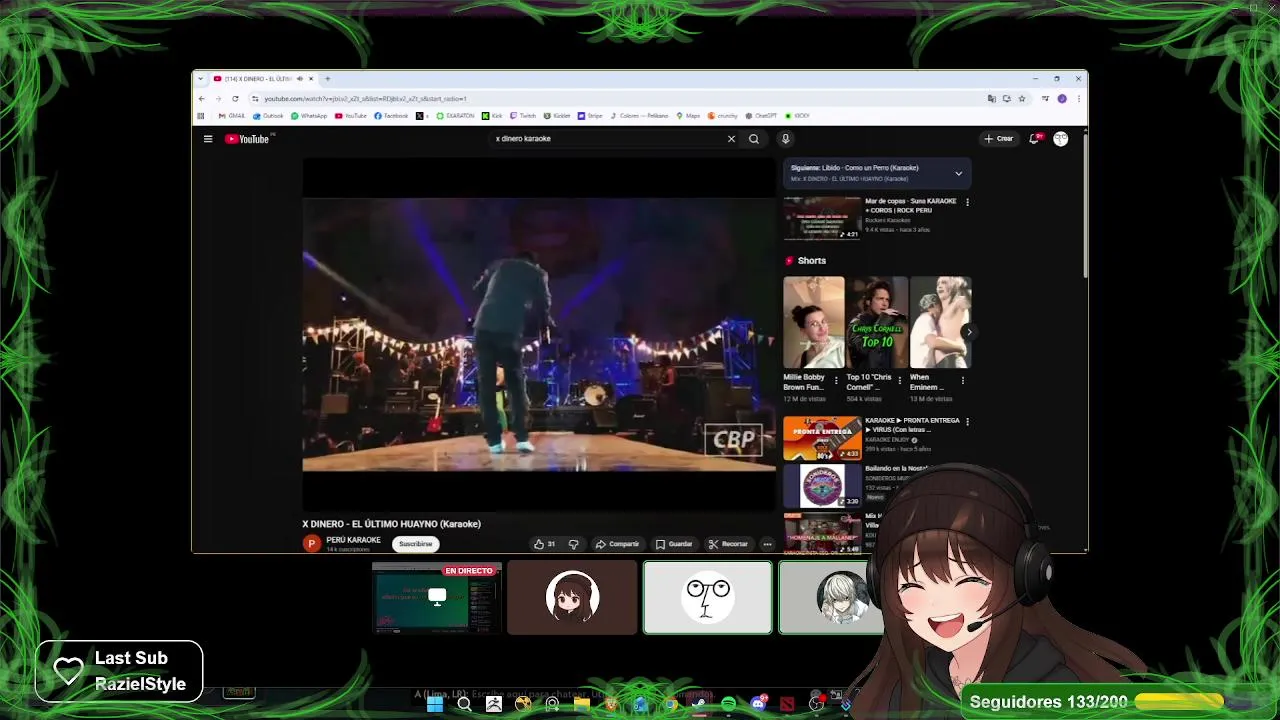Select the EN DIRECTO stream preview tile

pyautogui.click(x=436, y=598)
